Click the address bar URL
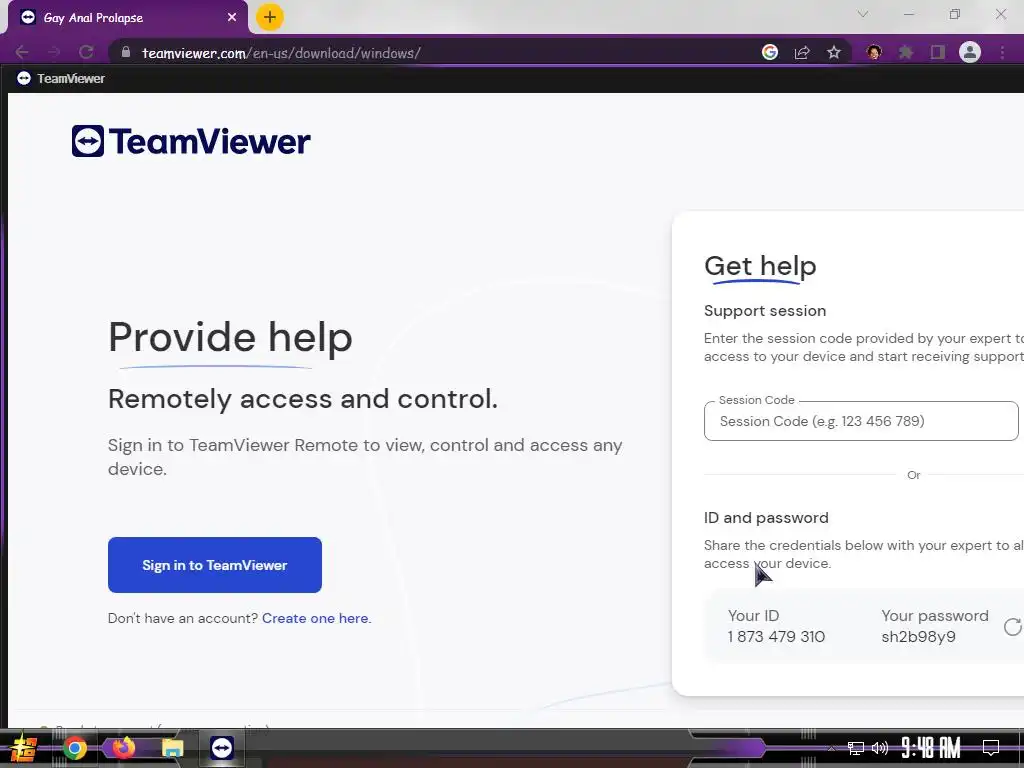The width and height of the screenshot is (1024, 768). 281,53
